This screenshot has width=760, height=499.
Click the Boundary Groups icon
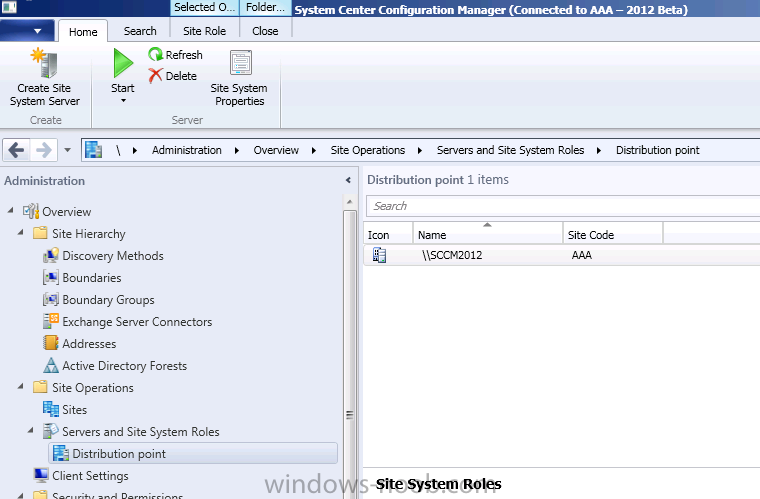[50, 299]
